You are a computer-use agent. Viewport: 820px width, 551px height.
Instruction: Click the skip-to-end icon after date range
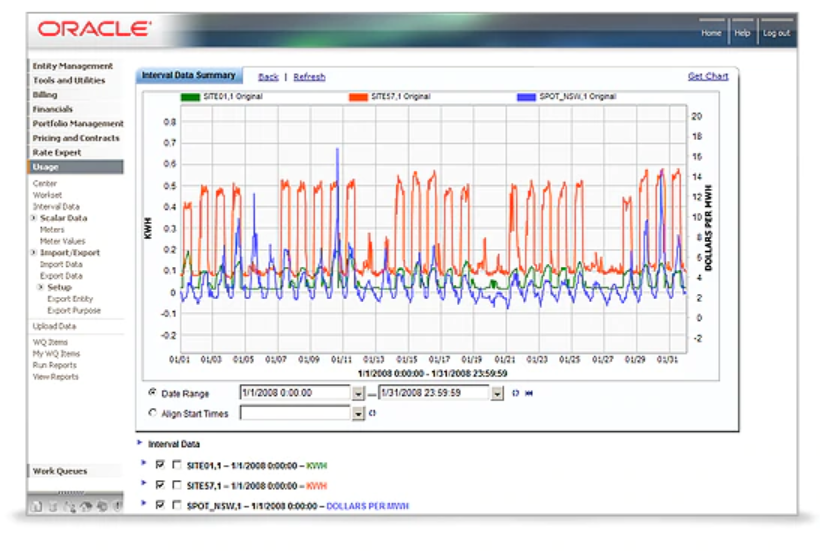[529, 393]
